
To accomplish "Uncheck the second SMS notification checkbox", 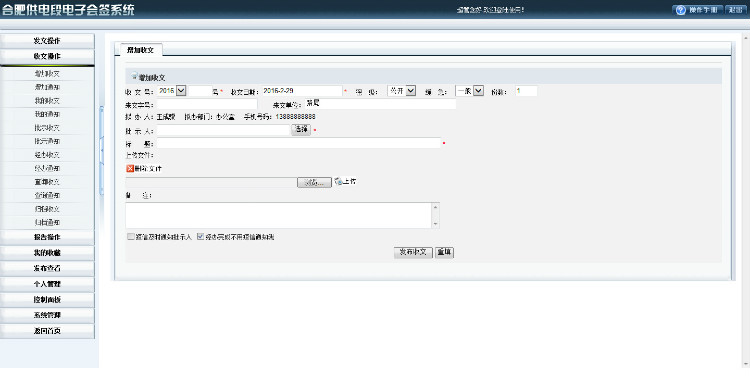I will 200,236.
